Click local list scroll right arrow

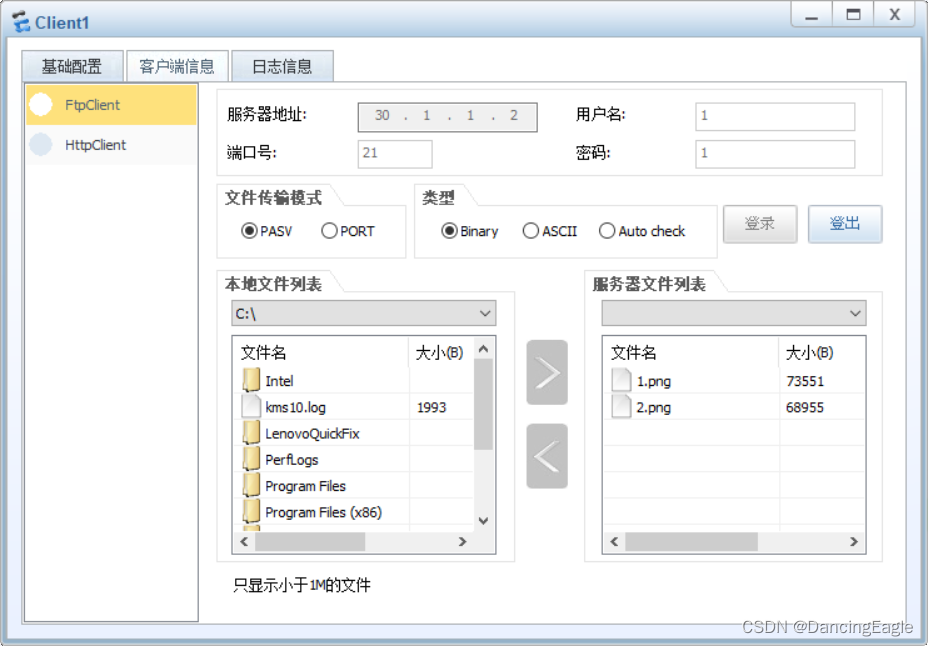pos(462,541)
